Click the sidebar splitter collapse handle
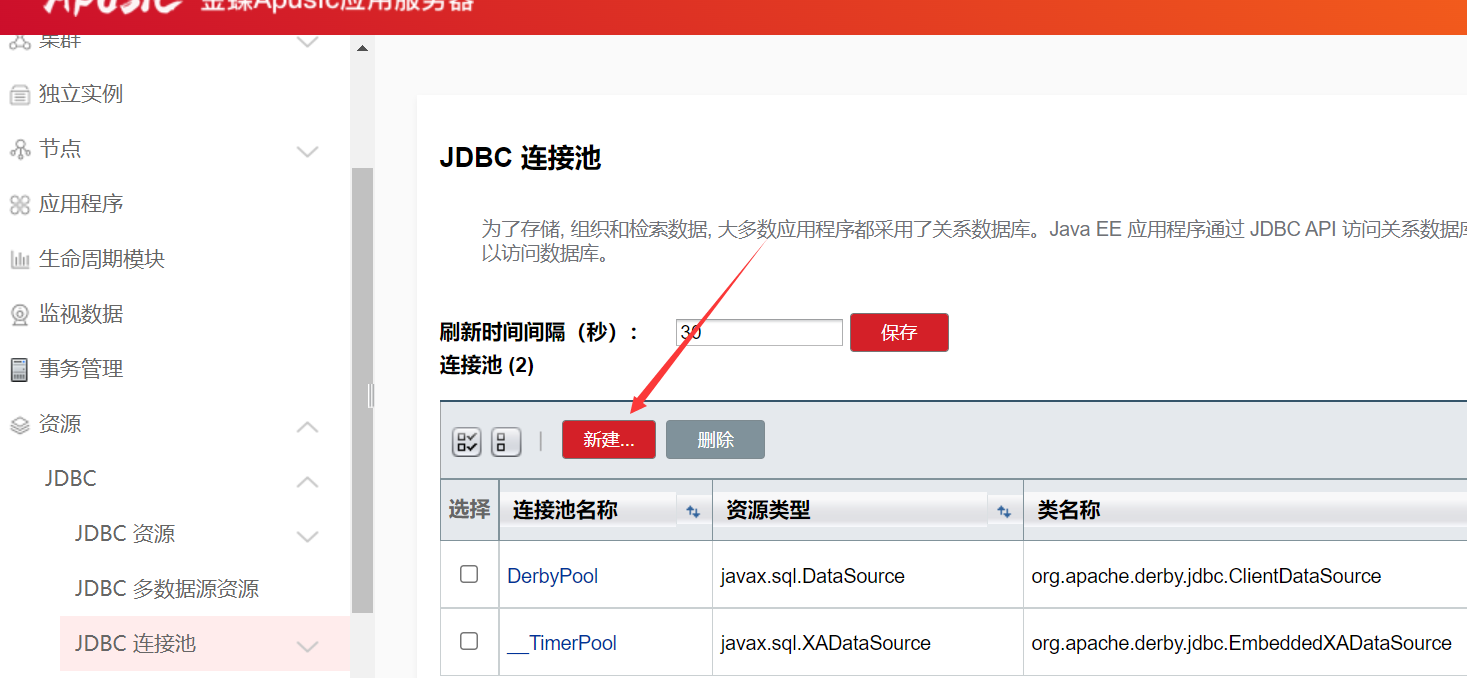 370,396
